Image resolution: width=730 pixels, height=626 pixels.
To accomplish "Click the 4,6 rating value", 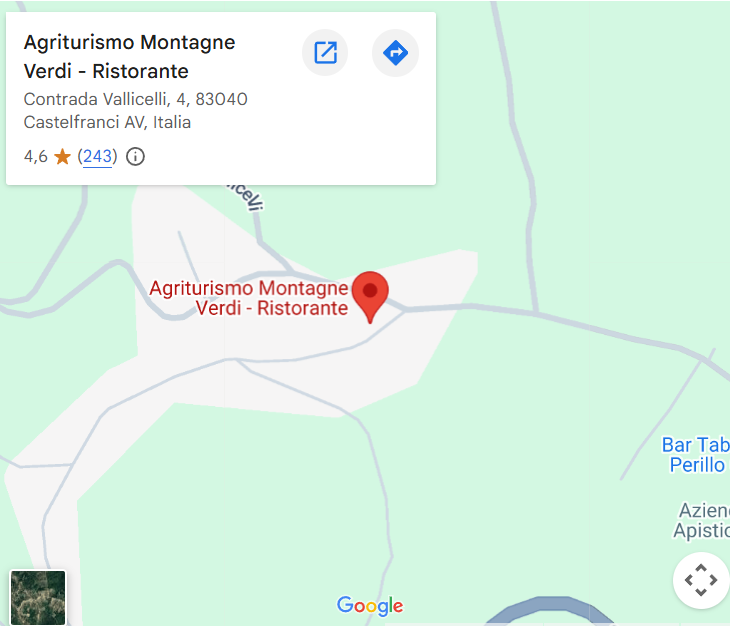I will [36, 156].
